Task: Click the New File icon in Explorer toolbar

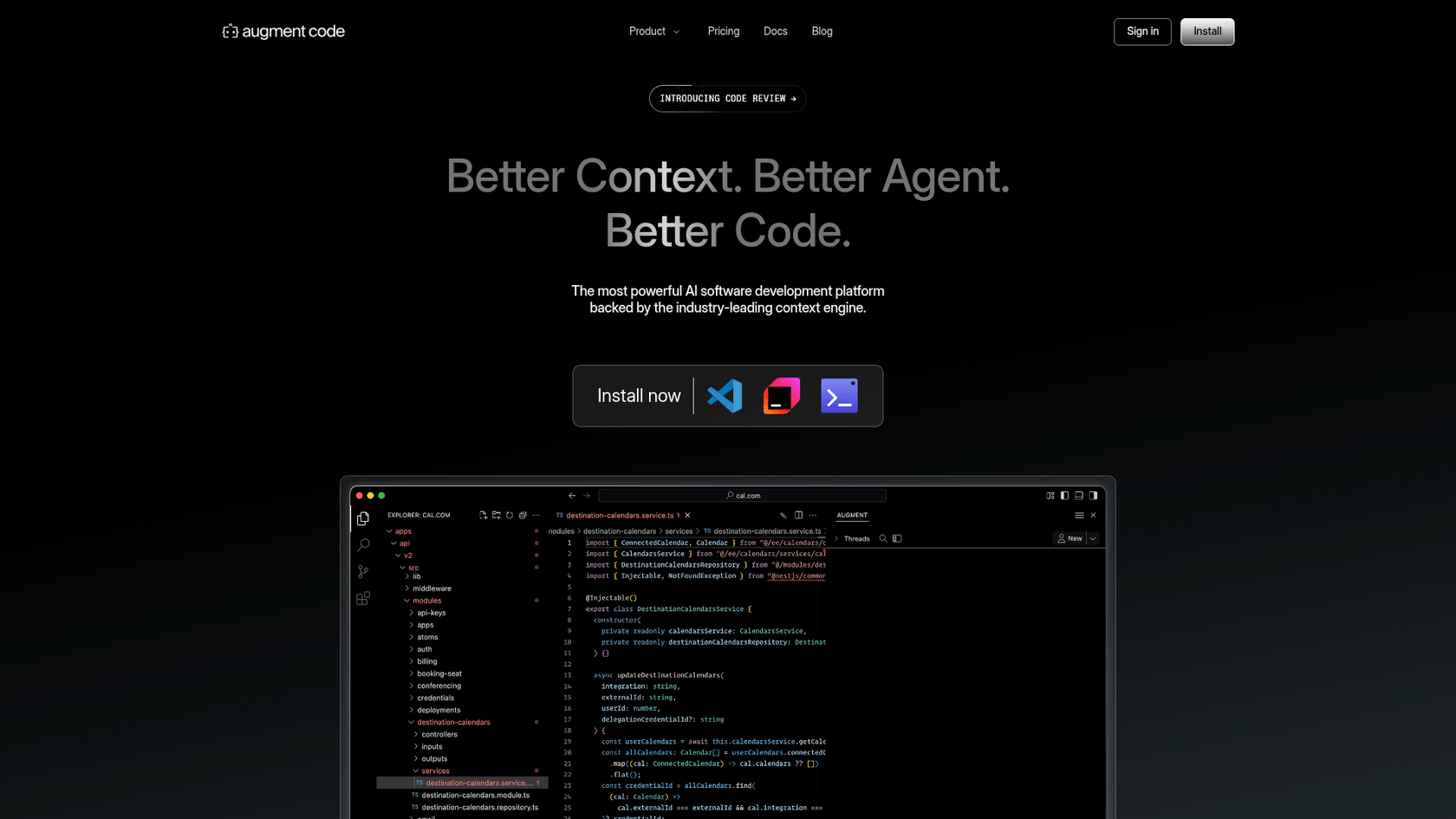Action: pyautogui.click(x=483, y=514)
